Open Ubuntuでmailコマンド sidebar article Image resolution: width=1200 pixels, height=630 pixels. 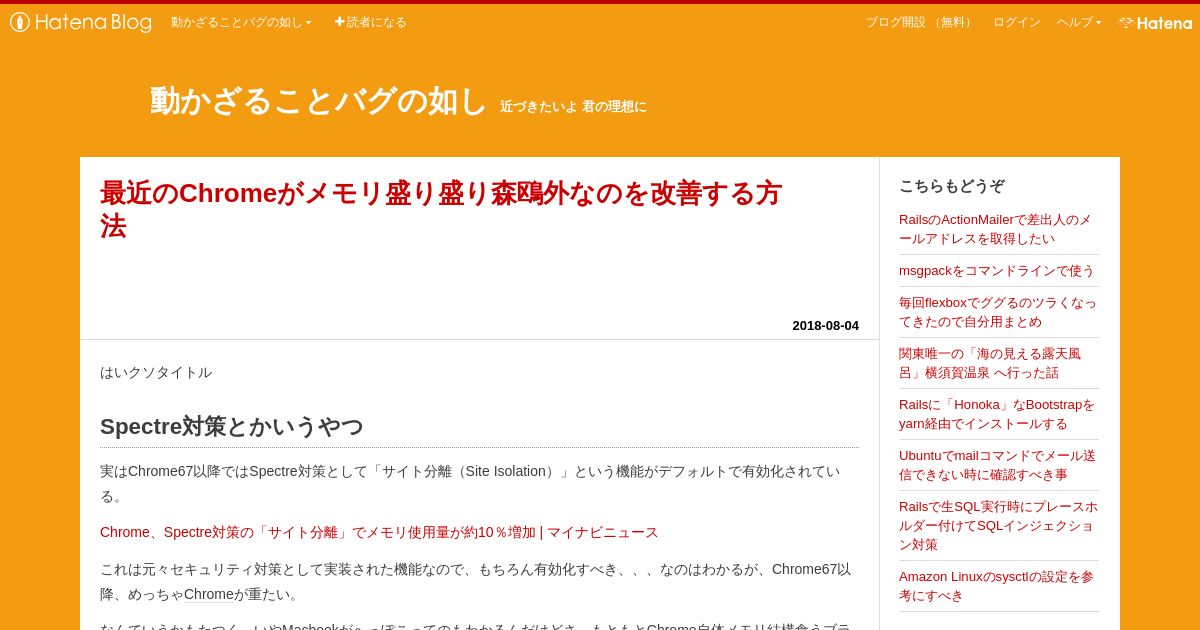pos(997,465)
